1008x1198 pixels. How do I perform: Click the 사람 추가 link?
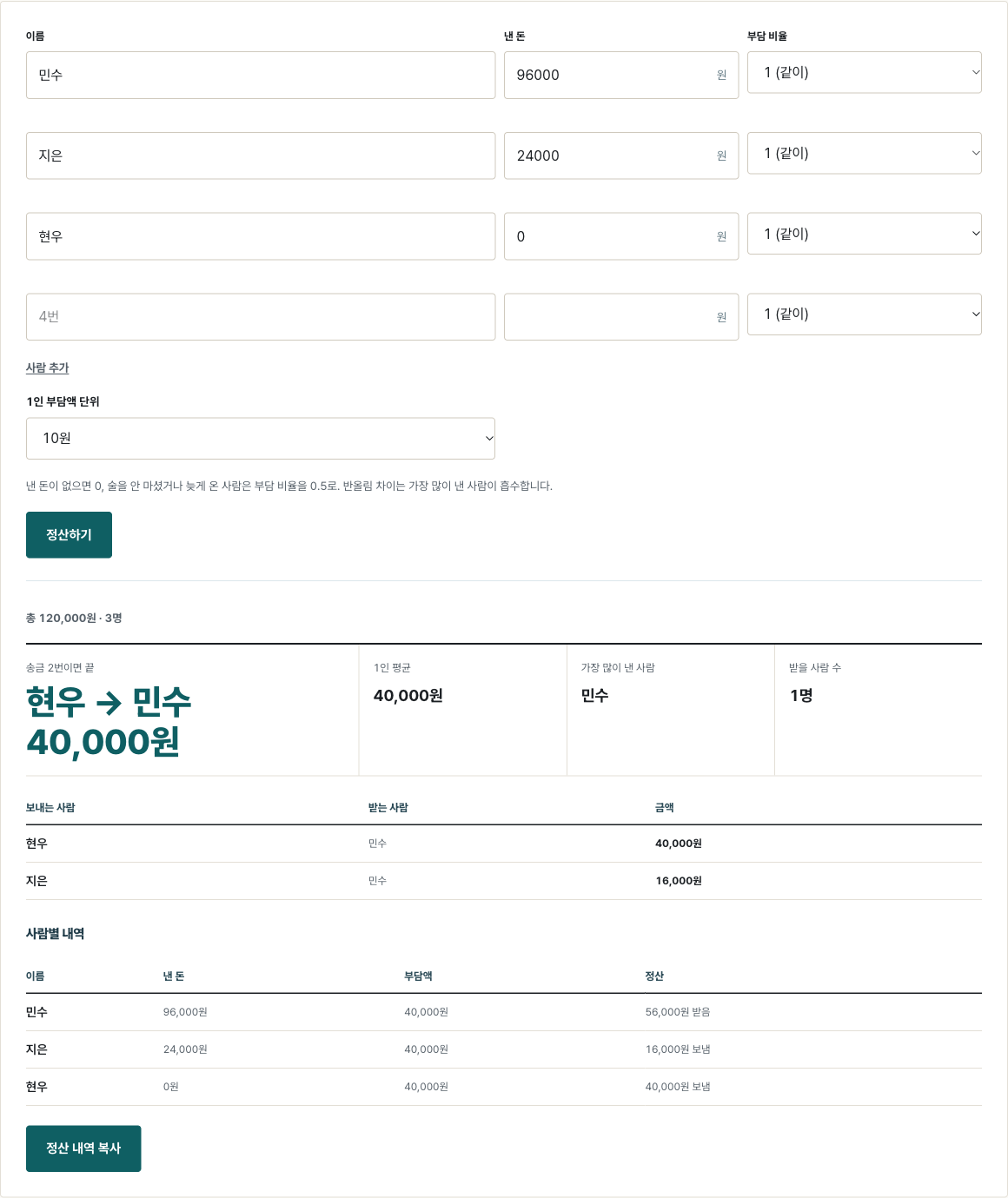[47, 367]
